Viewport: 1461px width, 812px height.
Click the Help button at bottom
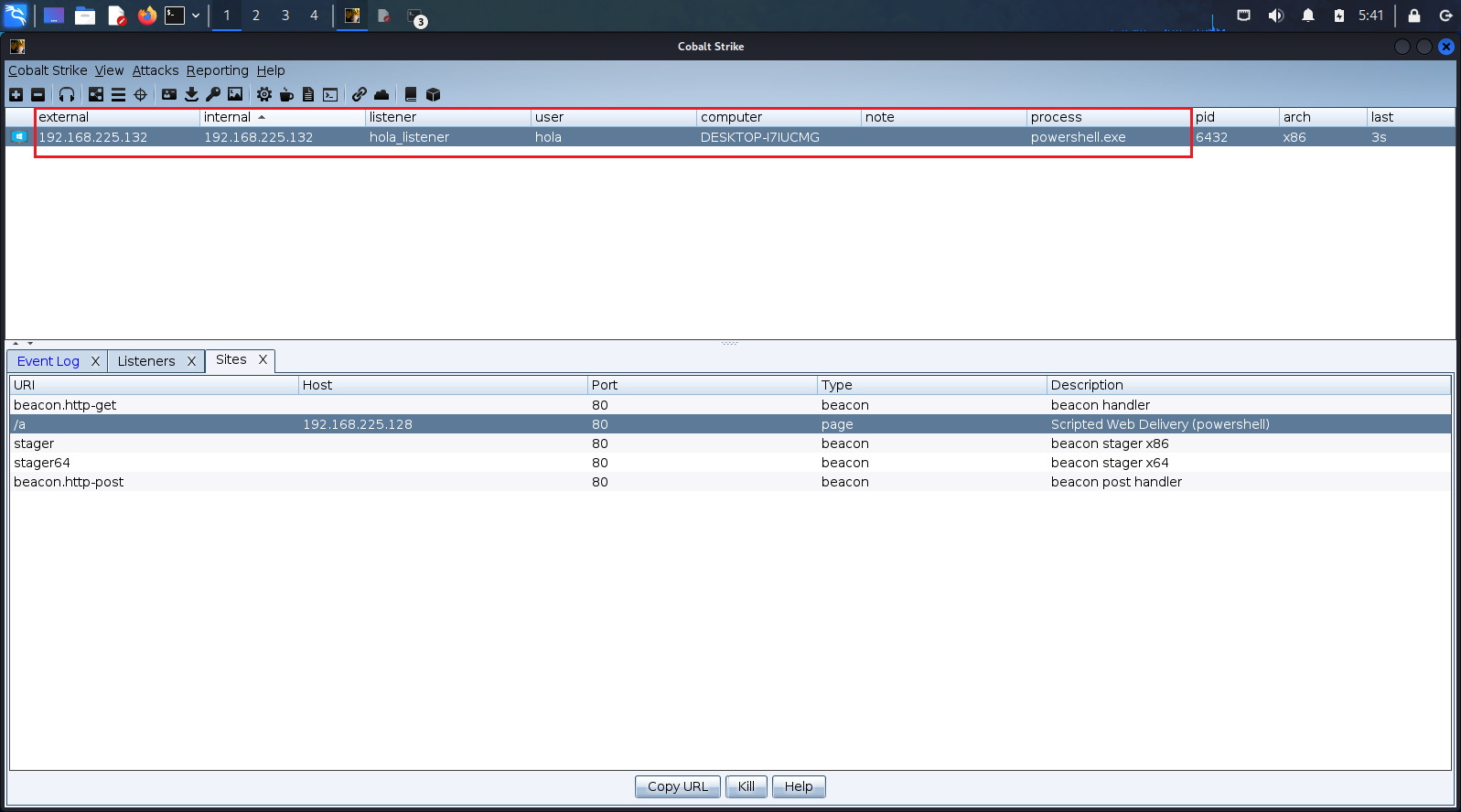click(799, 786)
